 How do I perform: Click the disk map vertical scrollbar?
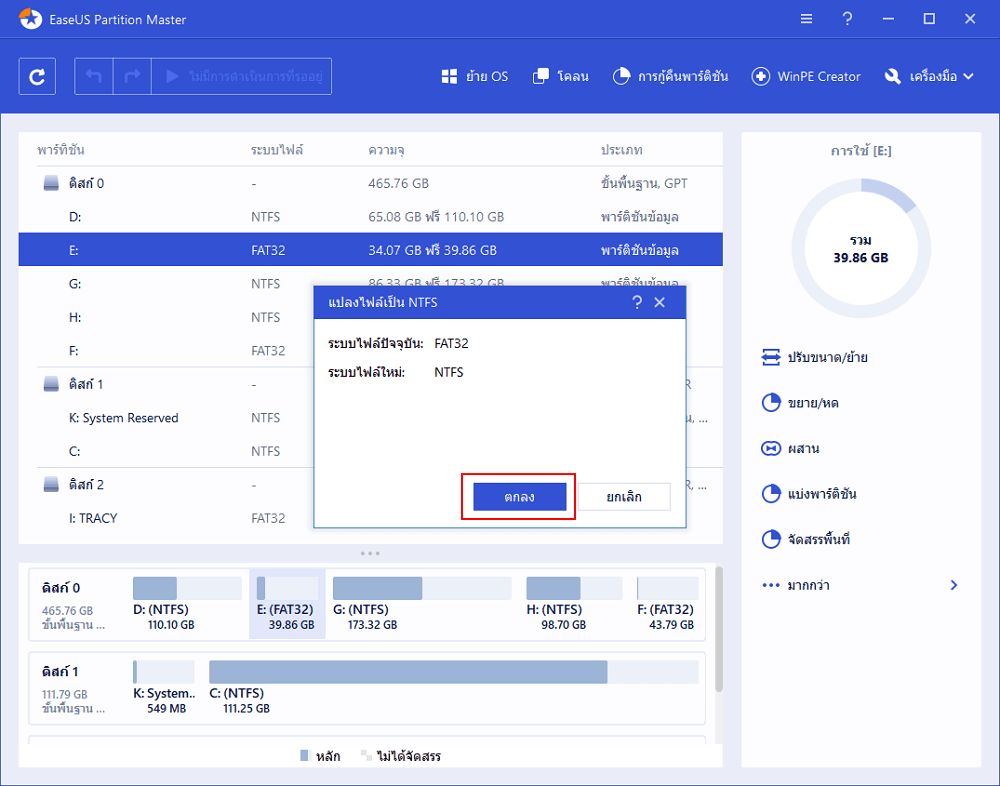(719, 629)
